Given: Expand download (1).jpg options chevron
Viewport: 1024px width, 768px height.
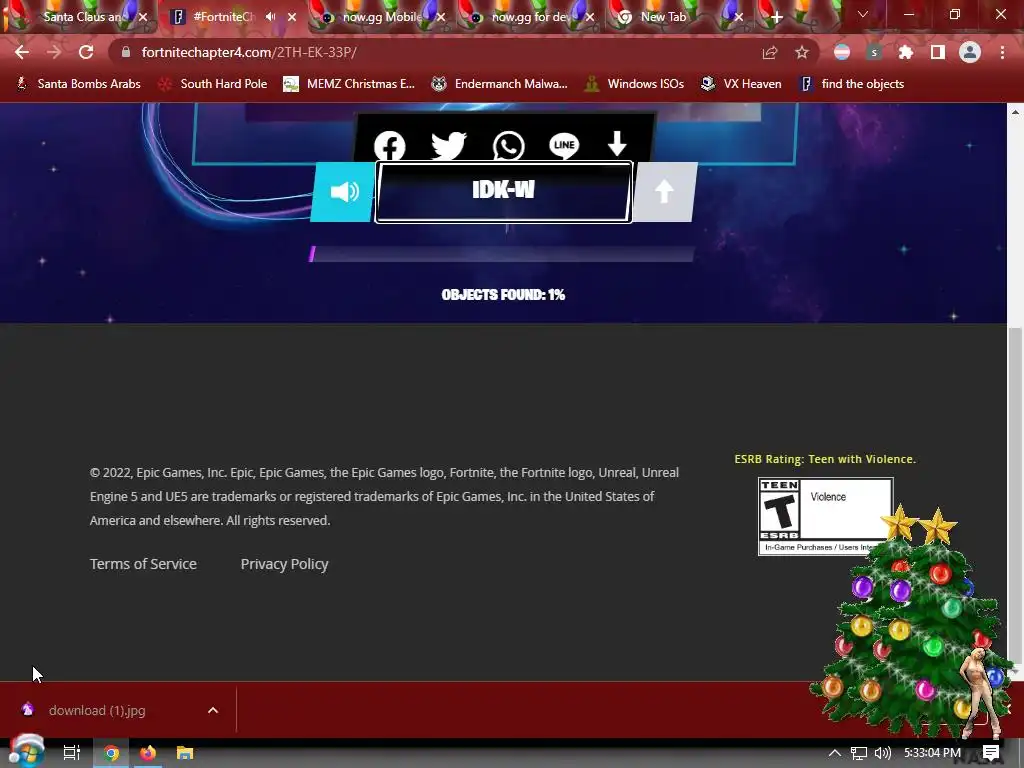Looking at the screenshot, I should point(213,711).
